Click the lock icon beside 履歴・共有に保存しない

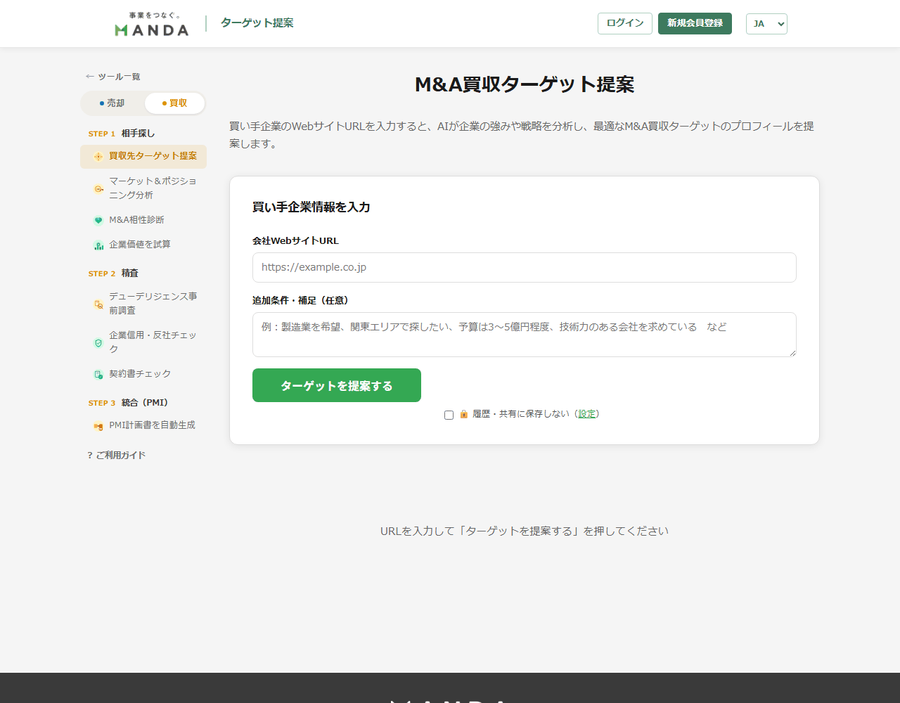pos(464,414)
